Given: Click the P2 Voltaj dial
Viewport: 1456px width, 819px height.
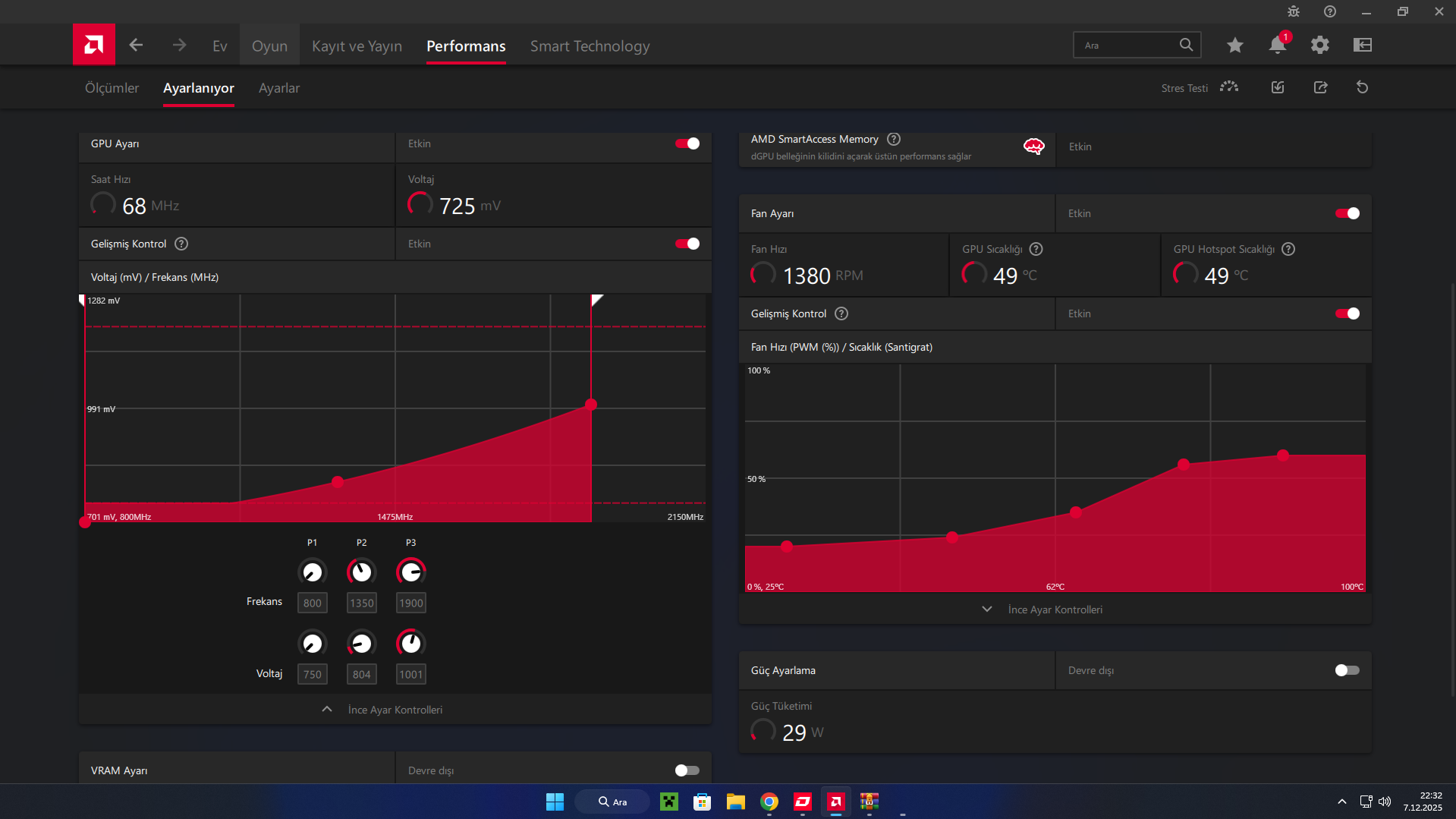Looking at the screenshot, I should pos(362,643).
